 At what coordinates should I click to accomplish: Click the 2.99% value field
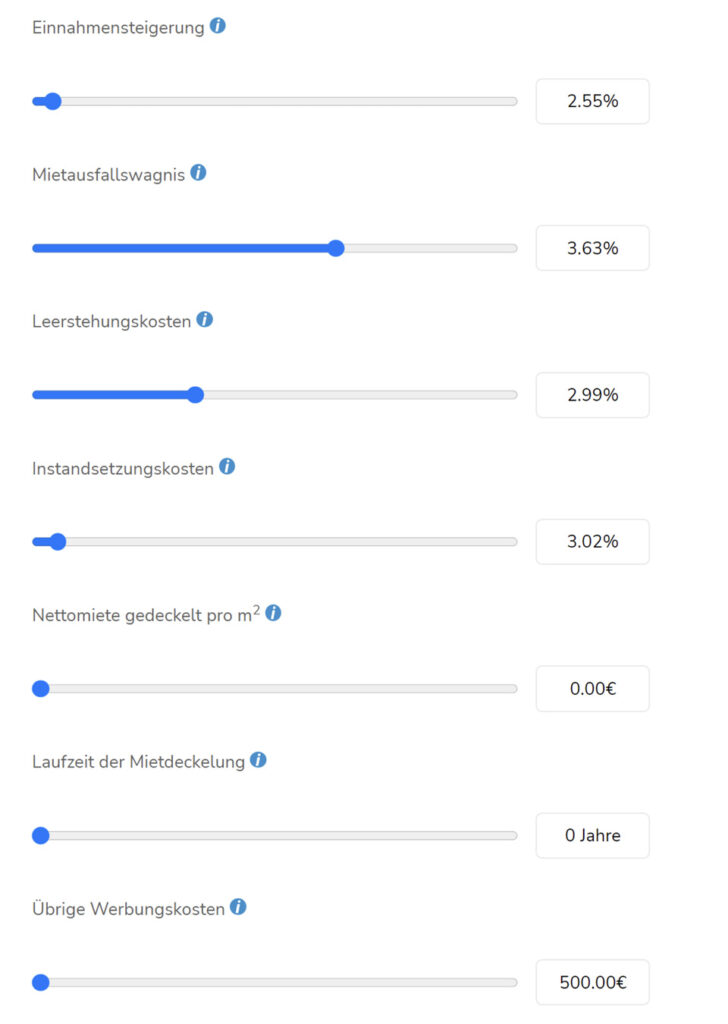(x=593, y=395)
